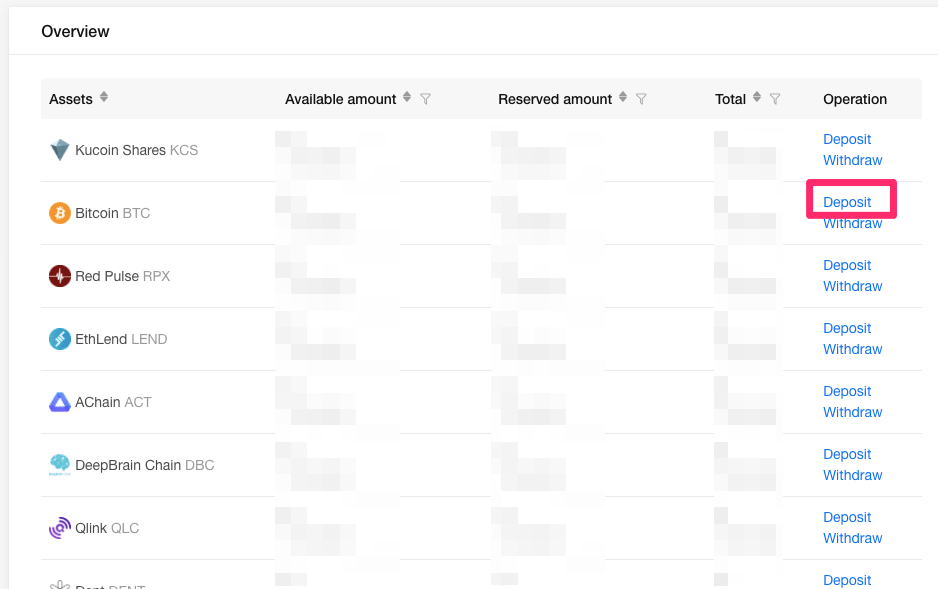Withdraw Kucoin Shares KCS
Viewport: 938px width, 589px height.
[x=852, y=160]
